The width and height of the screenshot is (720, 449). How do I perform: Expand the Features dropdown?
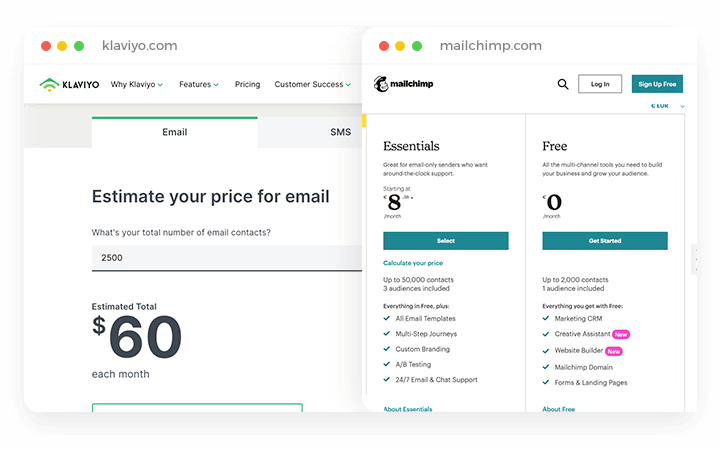pyautogui.click(x=199, y=84)
